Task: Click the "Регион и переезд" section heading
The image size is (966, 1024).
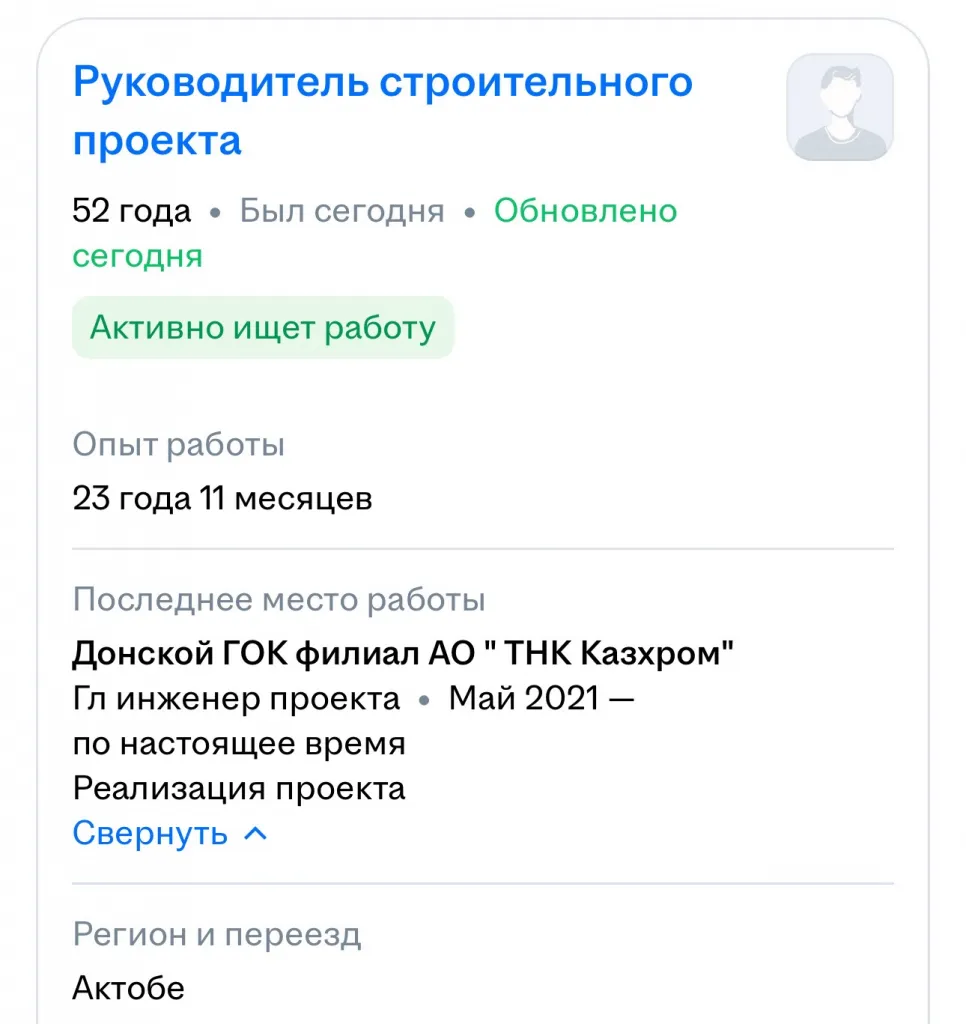Action: [x=217, y=935]
